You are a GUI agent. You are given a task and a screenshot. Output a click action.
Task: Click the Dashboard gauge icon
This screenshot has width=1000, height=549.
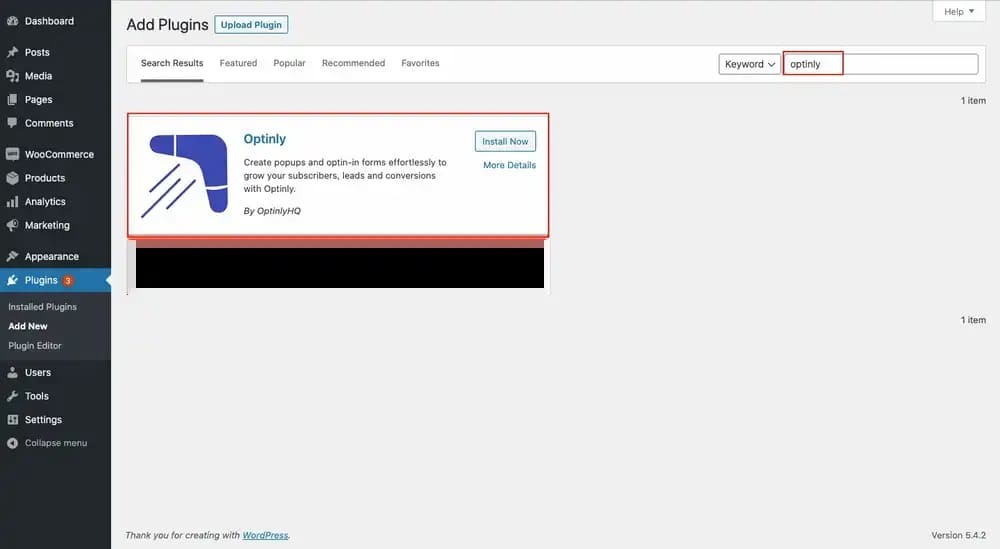[12, 21]
